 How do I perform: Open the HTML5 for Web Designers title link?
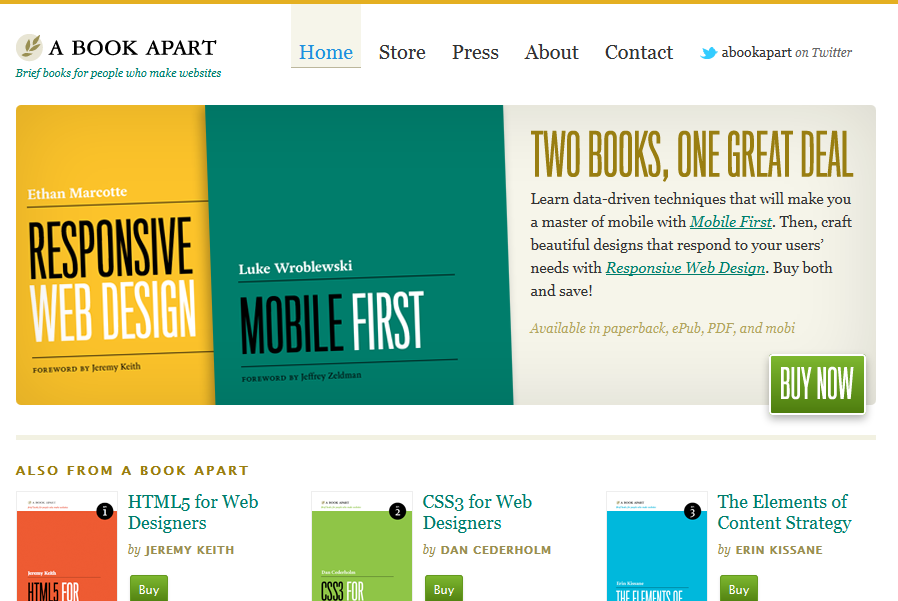[x=193, y=512]
